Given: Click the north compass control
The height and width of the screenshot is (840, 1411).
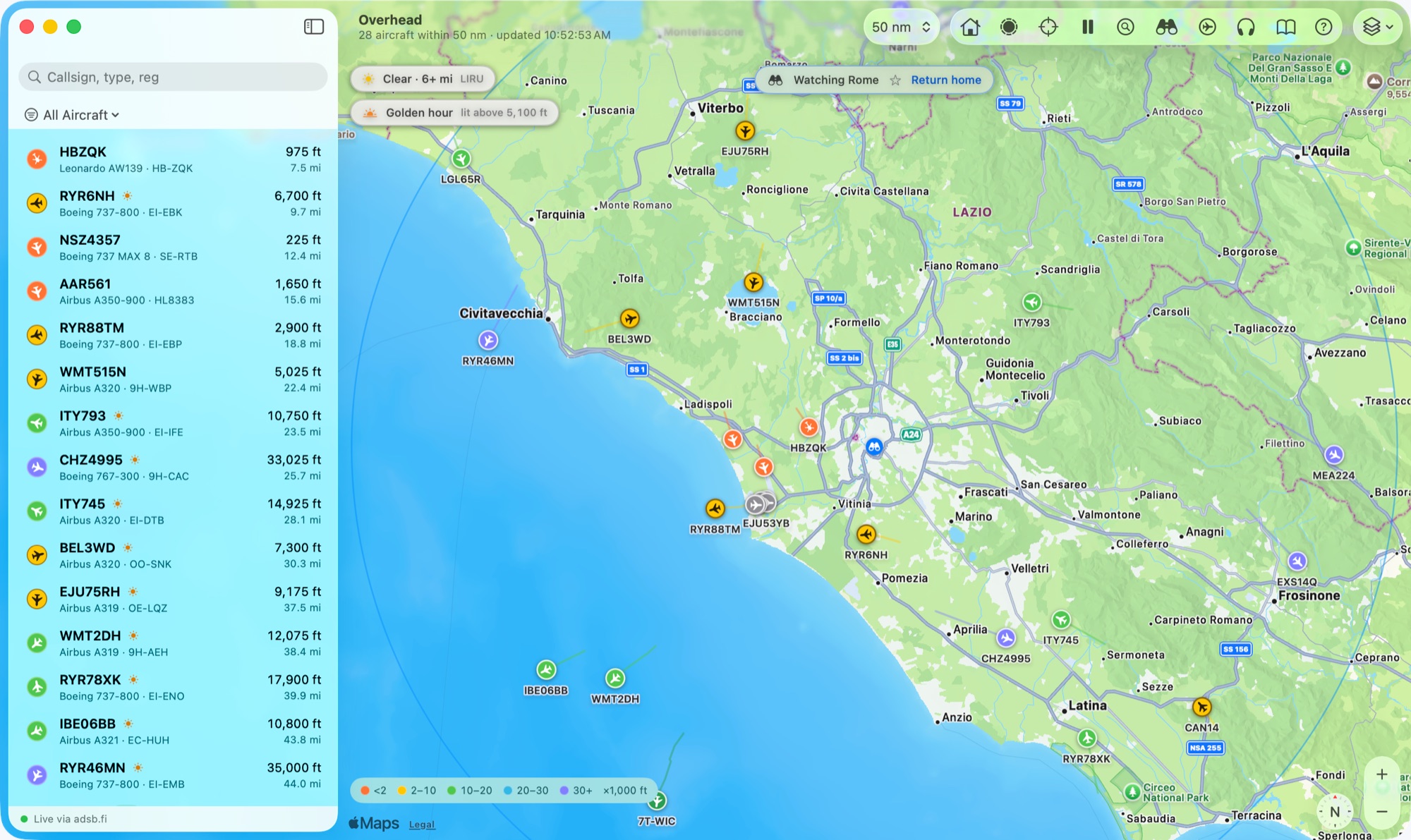Looking at the screenshot, I should tap(1334, 811).
